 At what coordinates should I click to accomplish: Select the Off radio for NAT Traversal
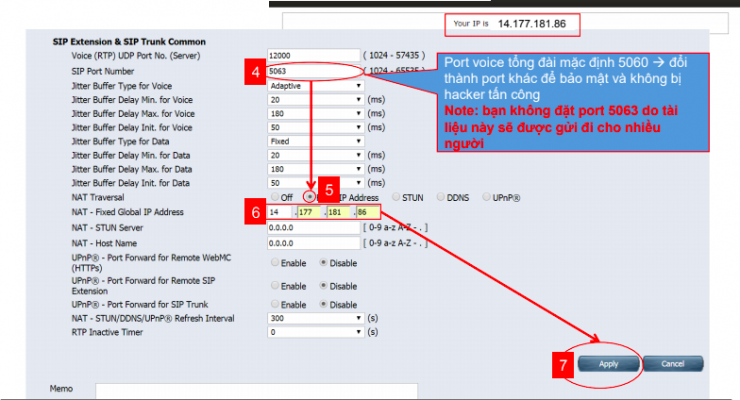(273, 198)
